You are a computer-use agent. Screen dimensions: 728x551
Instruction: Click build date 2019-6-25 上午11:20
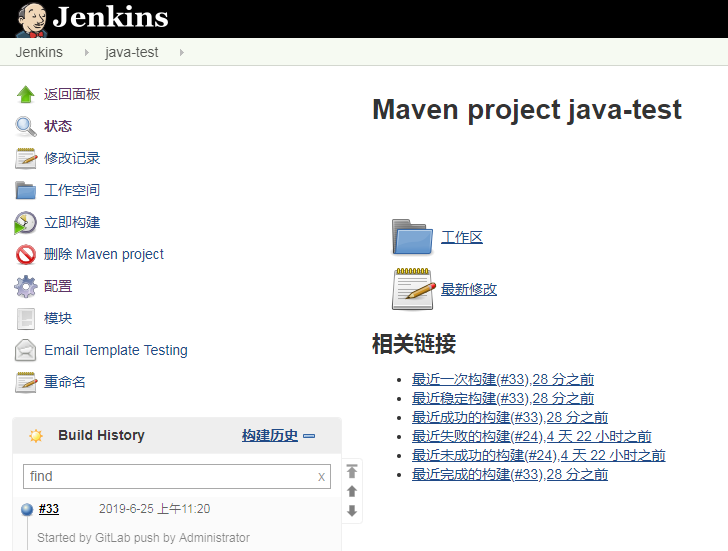(x=154, y=509)
